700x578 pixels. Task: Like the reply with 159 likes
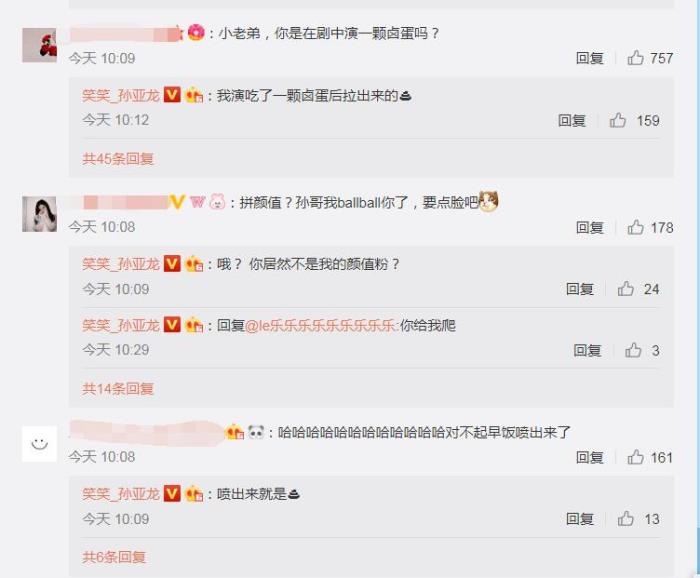(617, 121)
